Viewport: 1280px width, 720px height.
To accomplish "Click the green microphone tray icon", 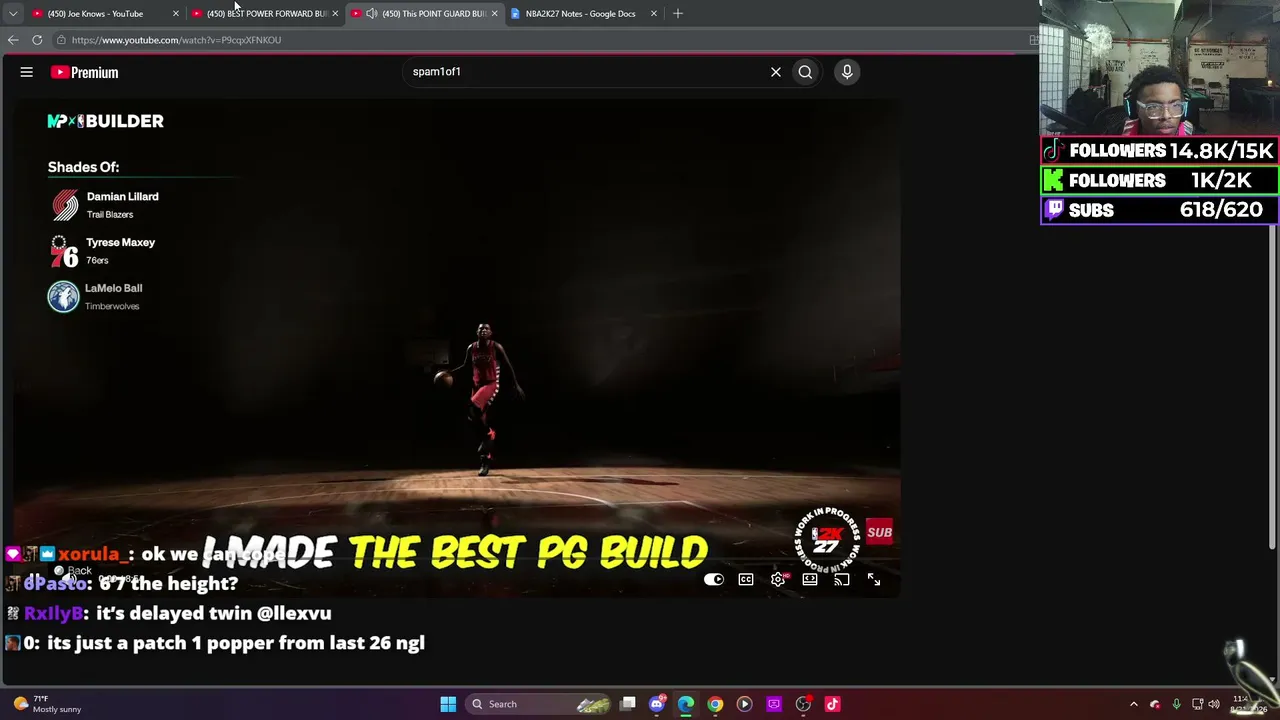I will 1176,704.
